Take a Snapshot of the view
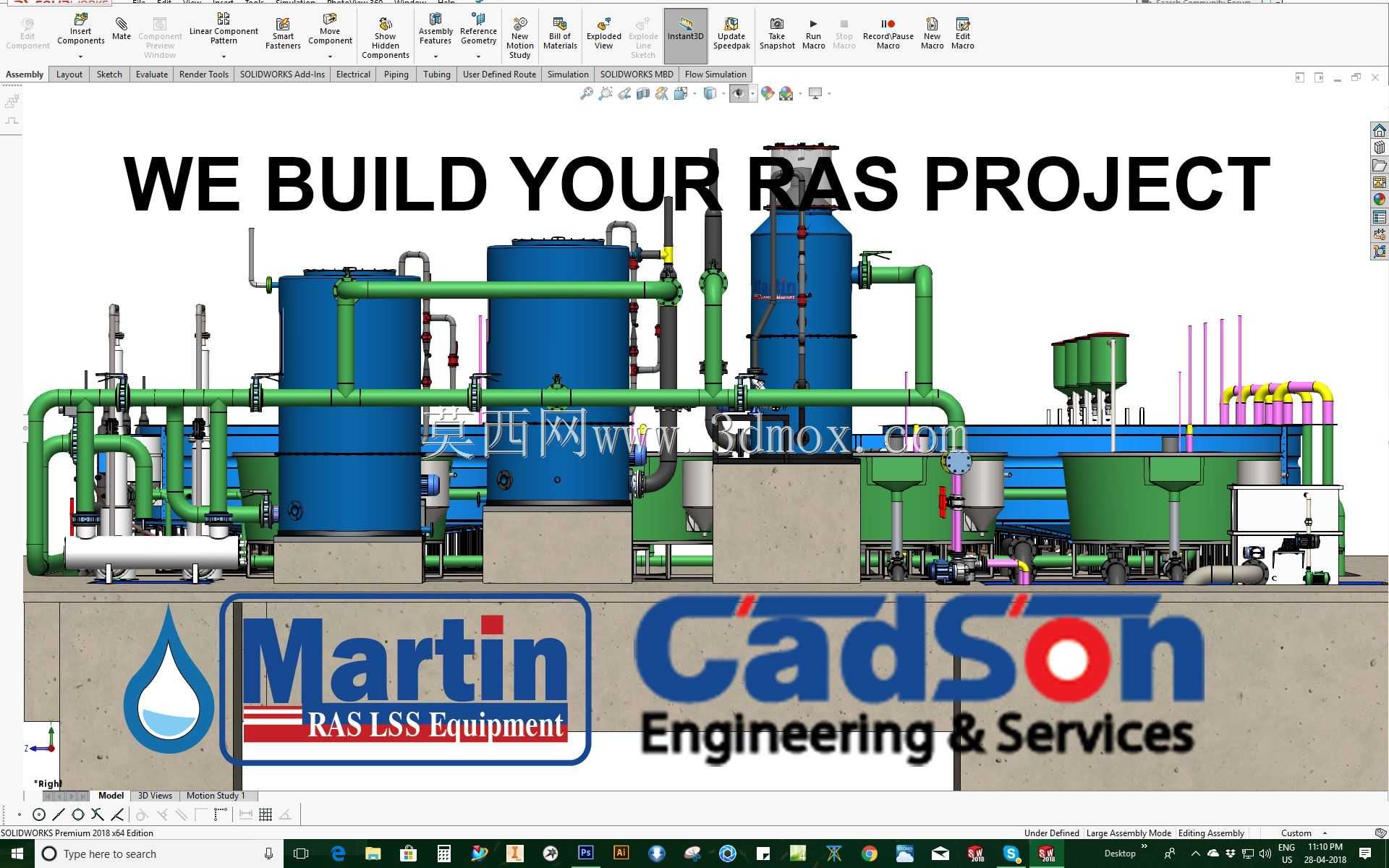Viewport: 1389px width, 868px height. pos(777,34)
